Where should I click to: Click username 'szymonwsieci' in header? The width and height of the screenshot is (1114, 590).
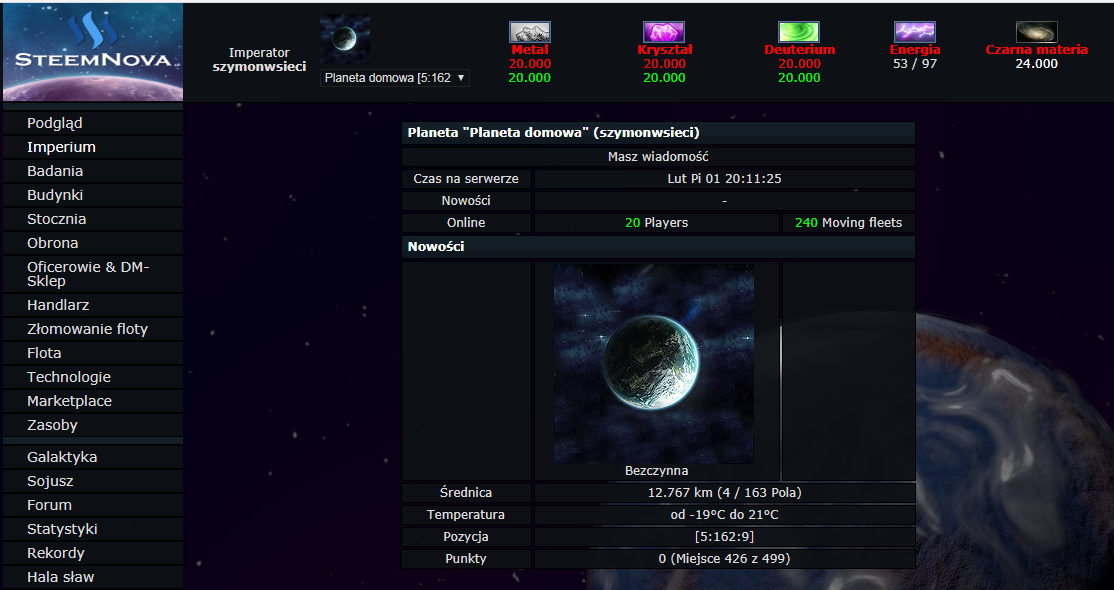[x=259, y=67]
